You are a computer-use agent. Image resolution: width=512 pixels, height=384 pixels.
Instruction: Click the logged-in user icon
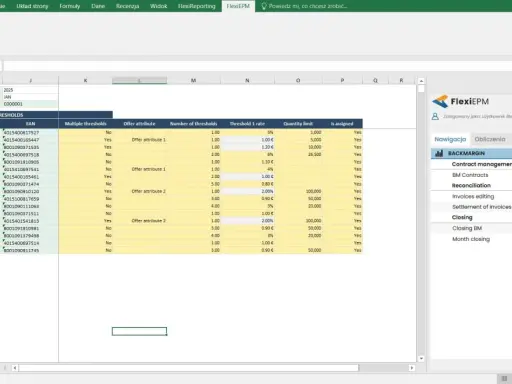[435, 117]
